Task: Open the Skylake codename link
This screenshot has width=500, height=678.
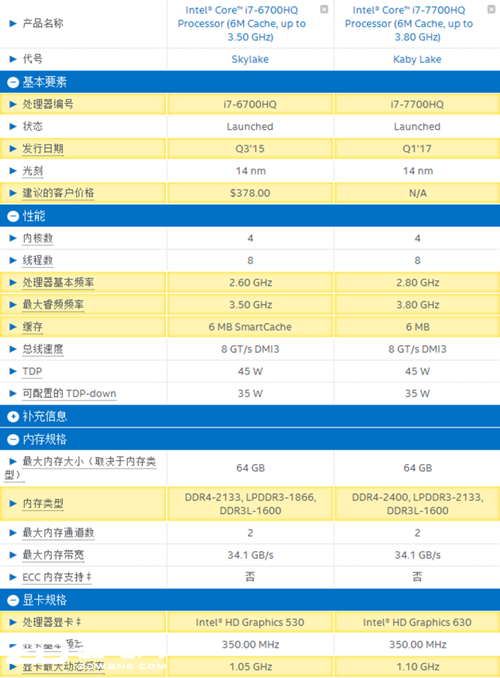Action: tap(250, 59)
